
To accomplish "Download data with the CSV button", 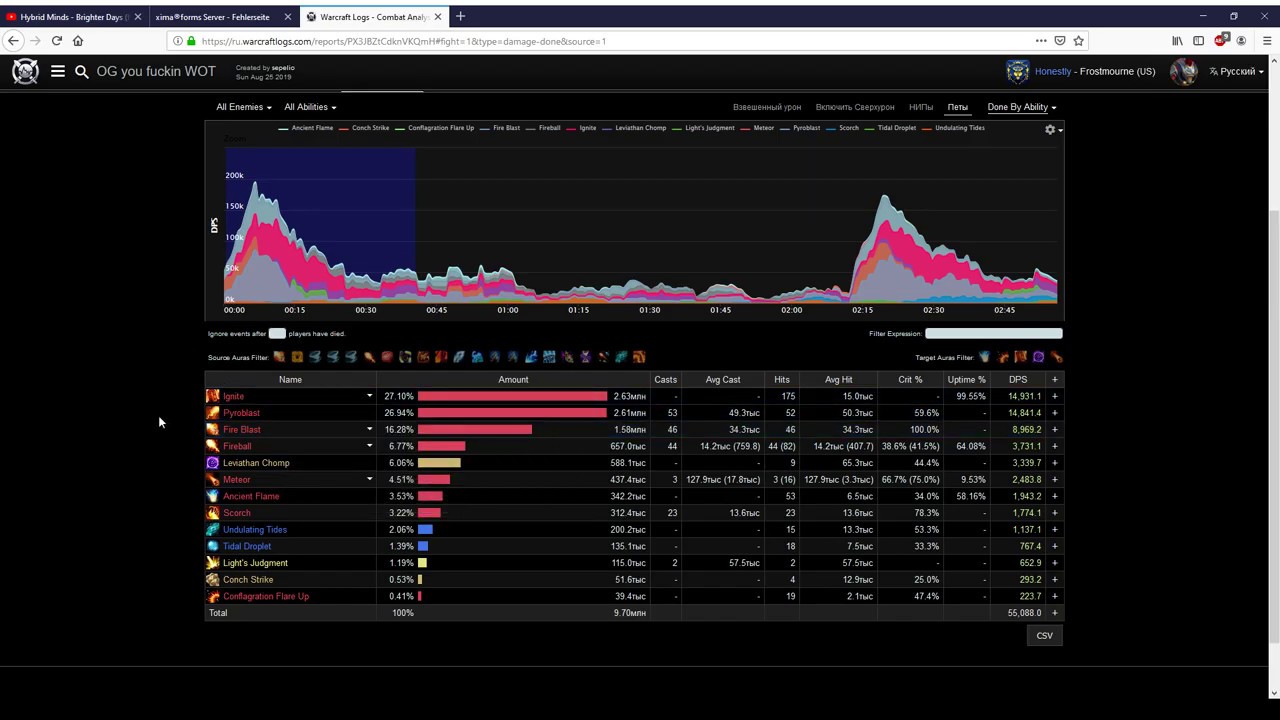I will [x=1044, y=636].
